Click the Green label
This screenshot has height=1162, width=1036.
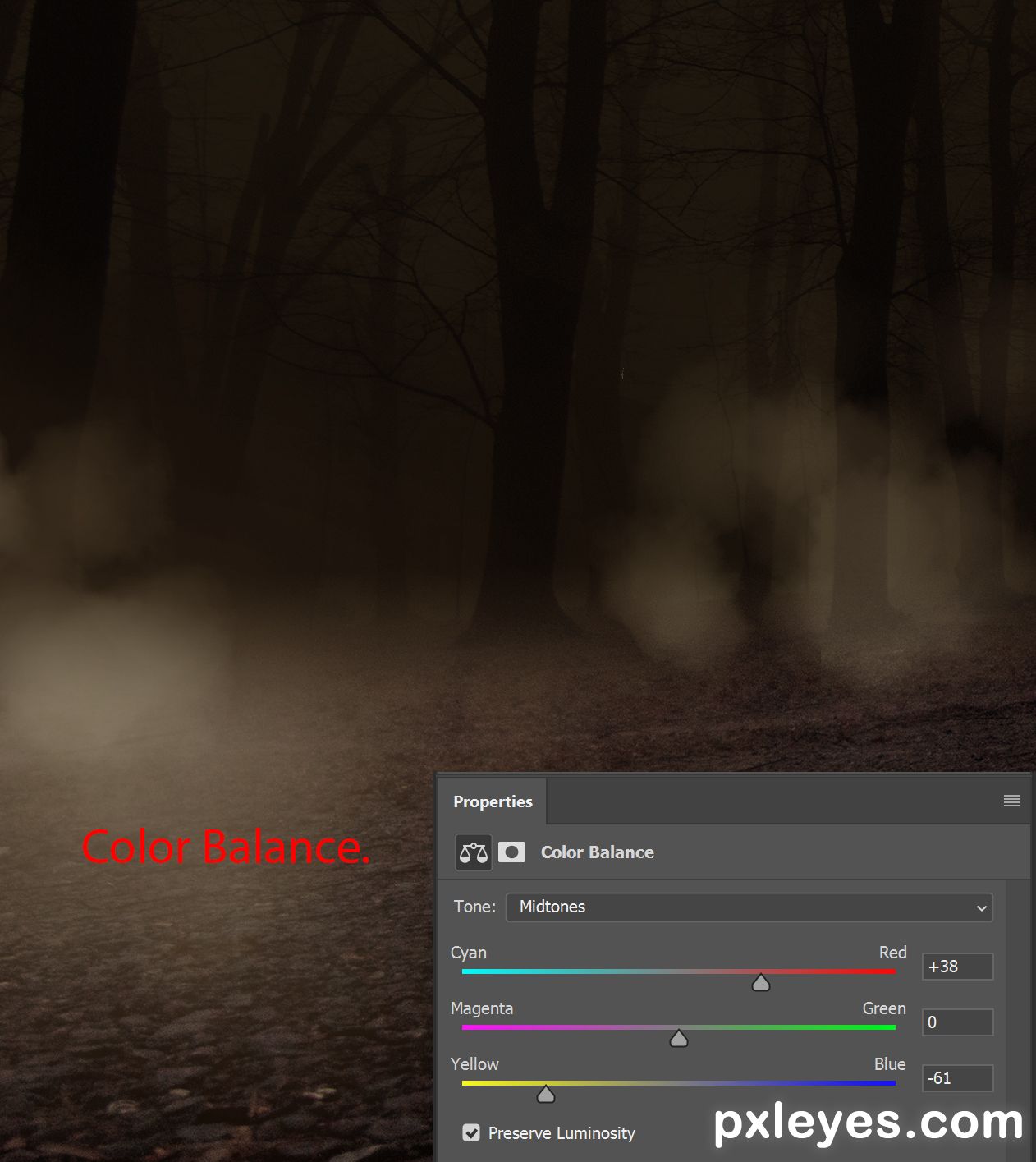click(x=884, y=1008)
